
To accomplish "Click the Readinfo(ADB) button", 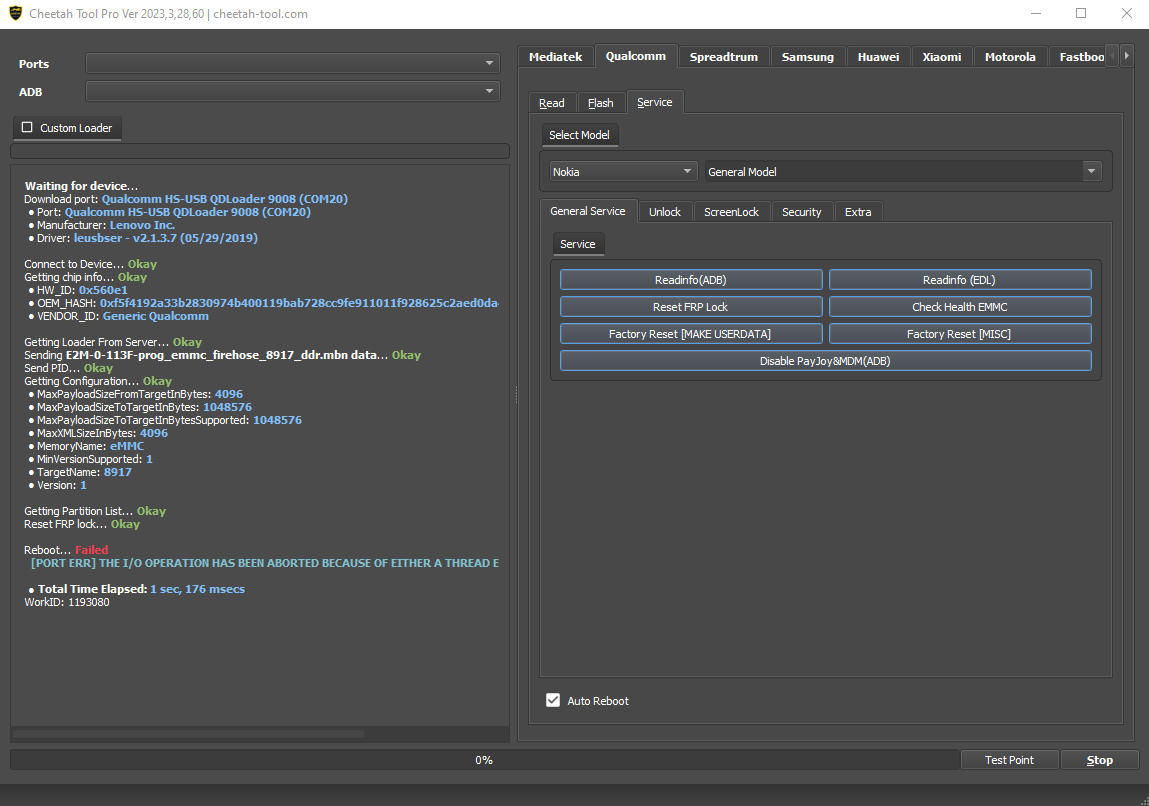I will pos(691,280).
